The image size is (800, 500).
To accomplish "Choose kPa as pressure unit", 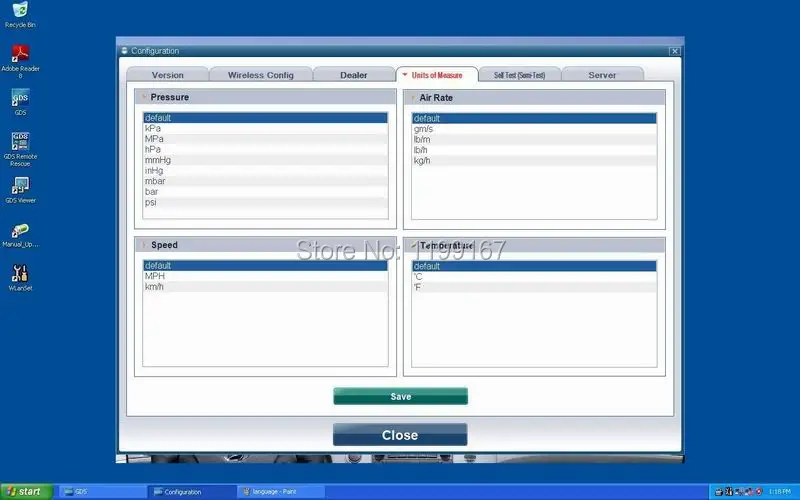I will point(265,129).
